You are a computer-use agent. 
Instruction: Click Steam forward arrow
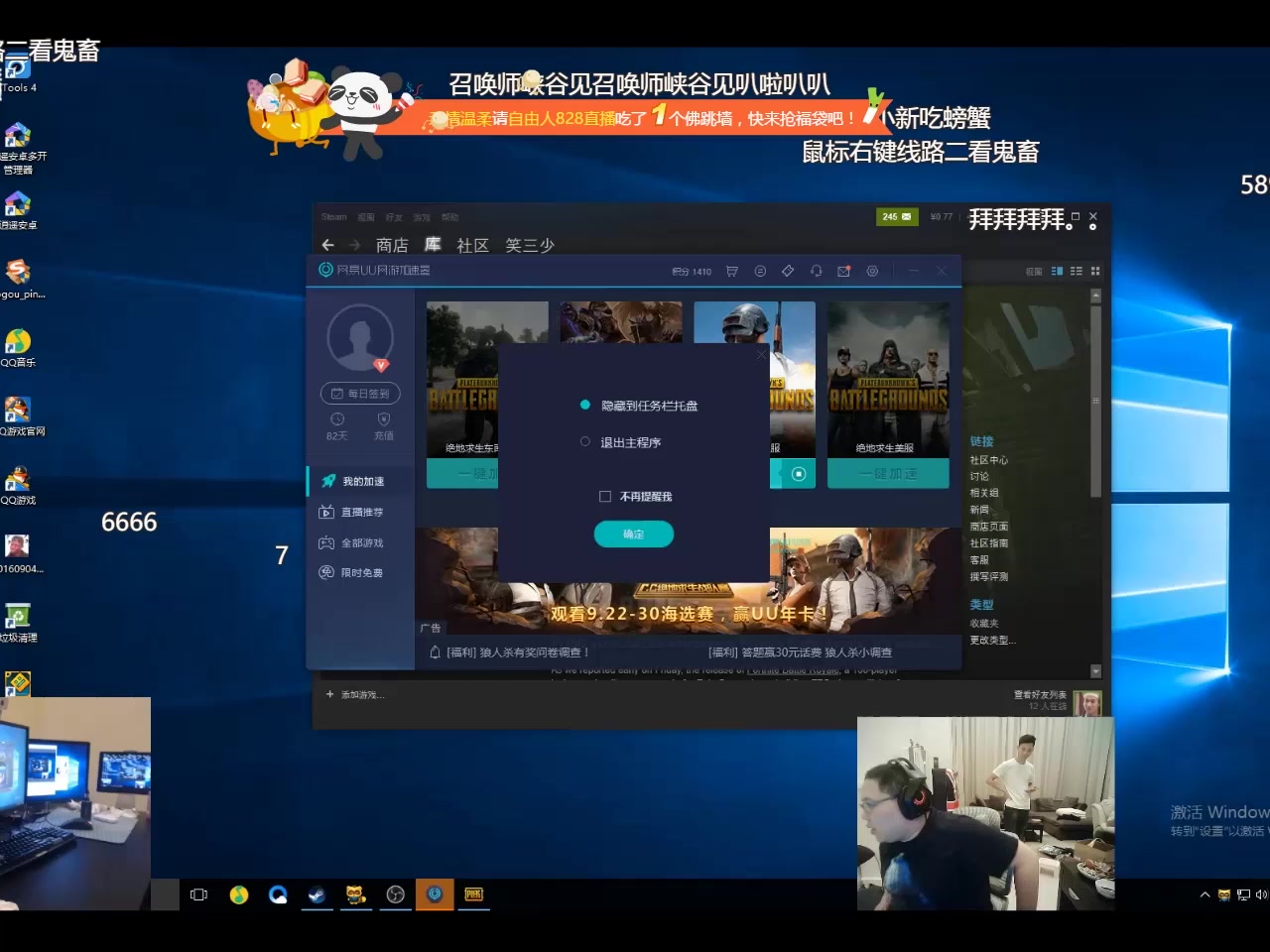pos(354,244)
